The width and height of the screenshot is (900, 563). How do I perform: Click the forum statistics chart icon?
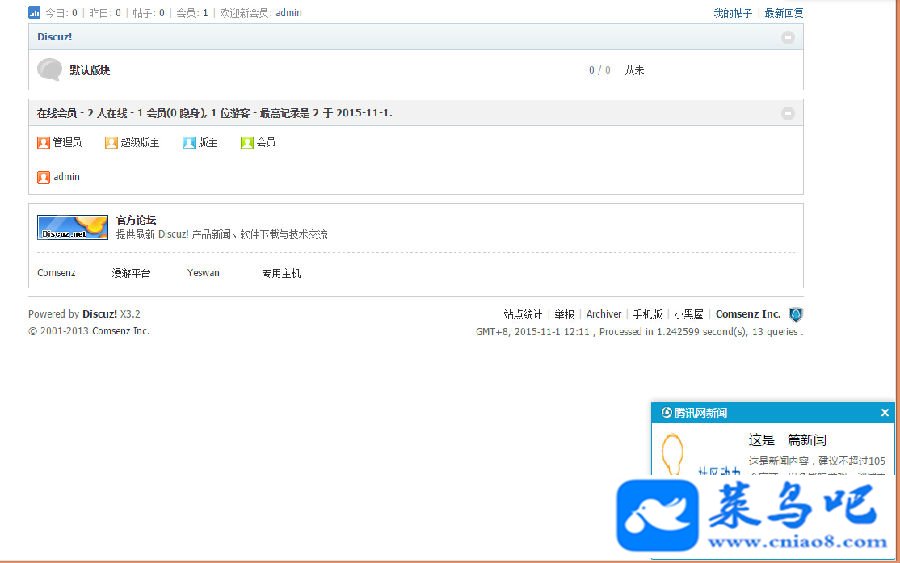tap(34, 12)
